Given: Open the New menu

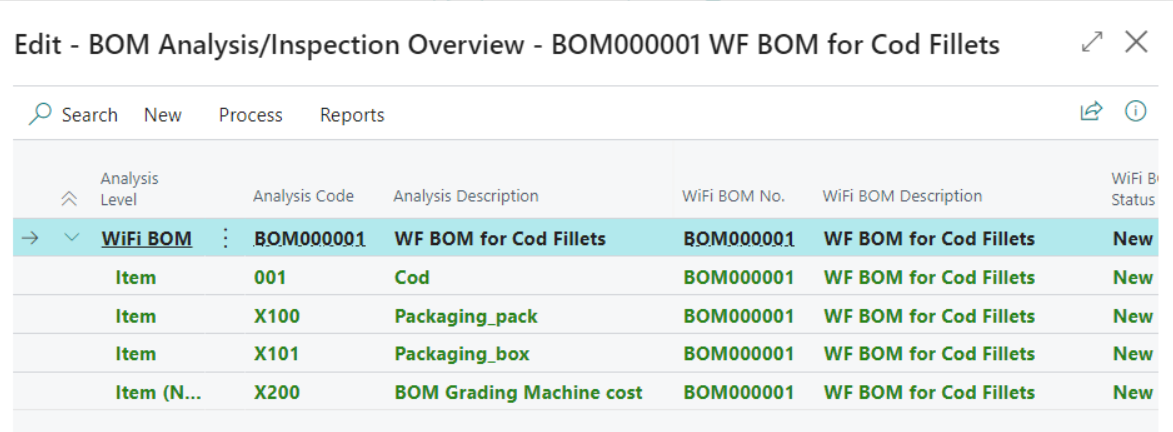Looking at the screenshot, I should coord(162,115).
